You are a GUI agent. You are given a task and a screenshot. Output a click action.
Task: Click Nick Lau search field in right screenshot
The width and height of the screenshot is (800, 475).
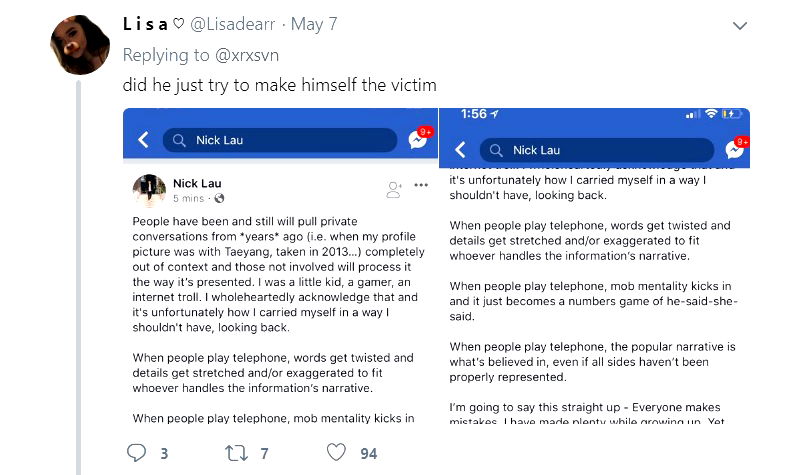coord(595,150)
